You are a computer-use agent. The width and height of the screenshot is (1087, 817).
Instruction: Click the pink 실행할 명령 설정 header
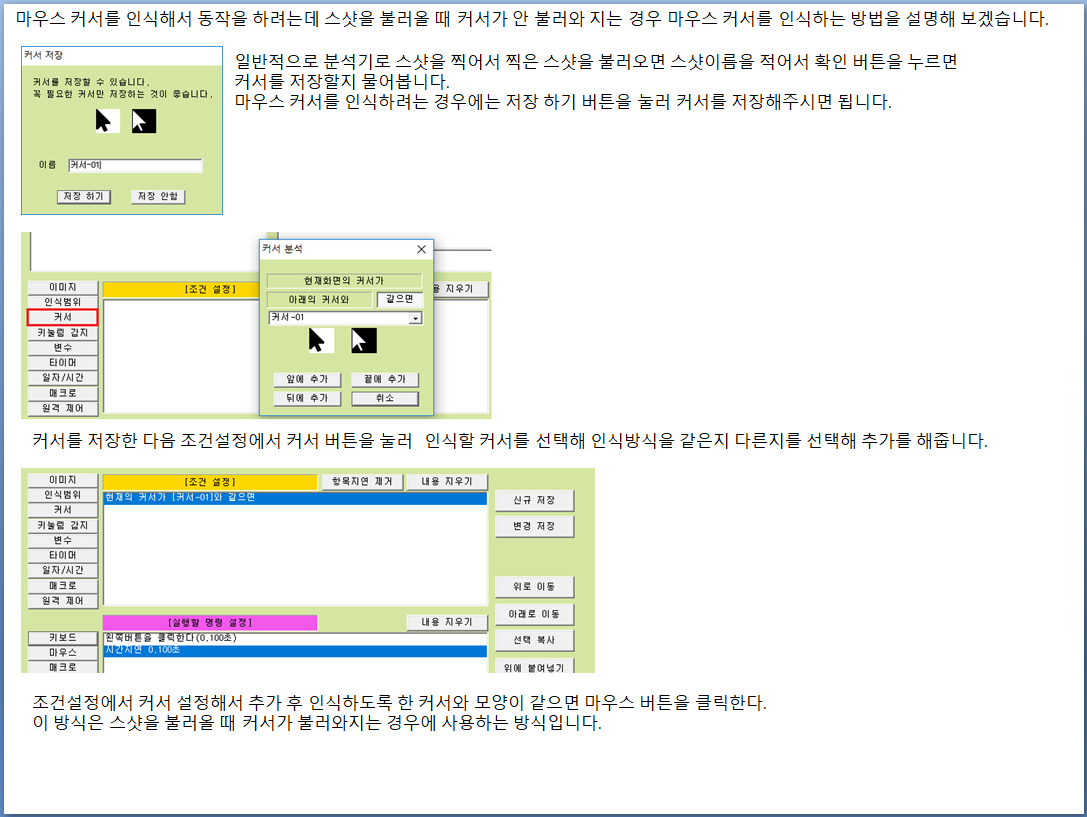pyautogui.click(x=209, y=622)
